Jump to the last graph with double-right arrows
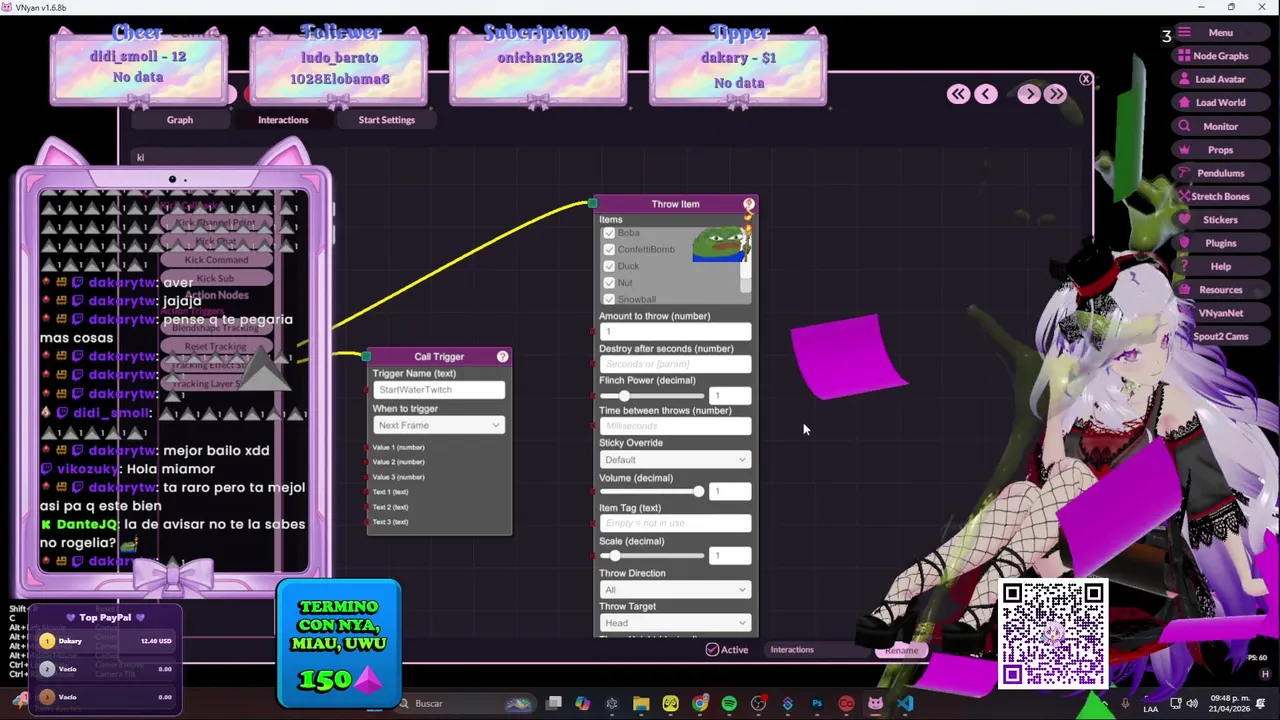Image resolution: width=1280 pixels, height=720 pixels. (x=1056, y=94)
